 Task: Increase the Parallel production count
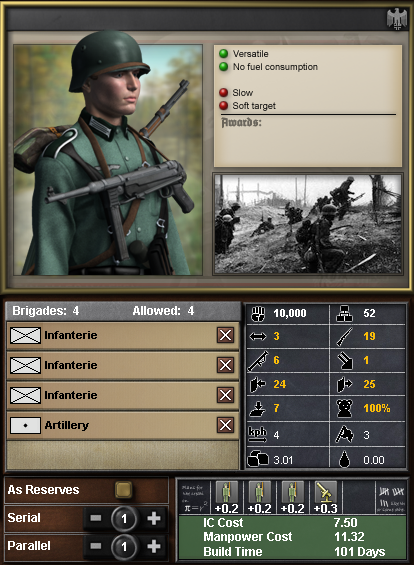point(154,546)
